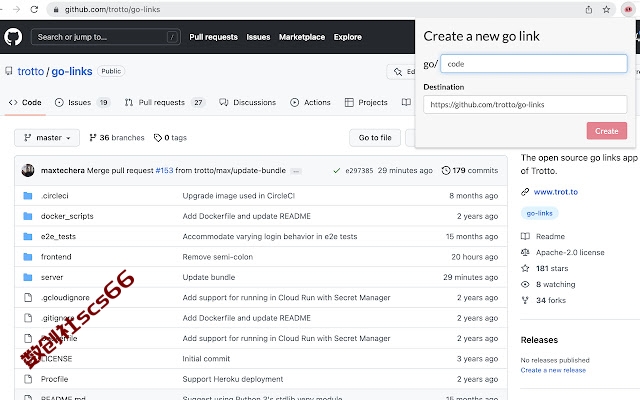The height and width of the screenshot is (400, 640).
Task: Open the docker_scripts folder name
Action: (67, 216)
